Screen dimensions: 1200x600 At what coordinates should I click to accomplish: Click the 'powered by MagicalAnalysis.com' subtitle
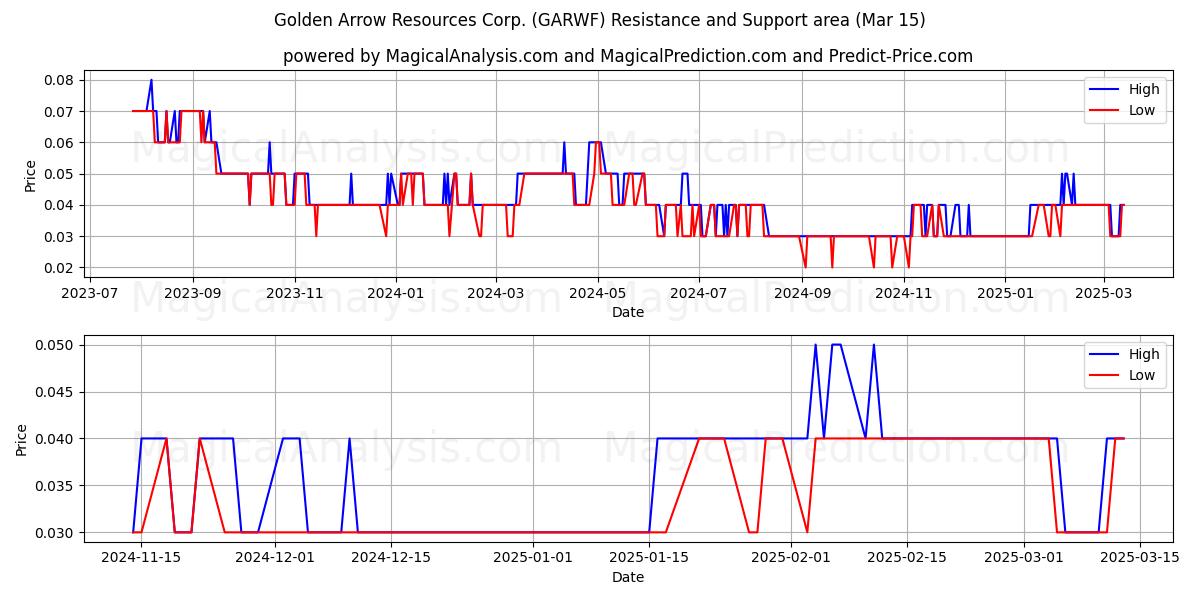(x=628, y=56)
